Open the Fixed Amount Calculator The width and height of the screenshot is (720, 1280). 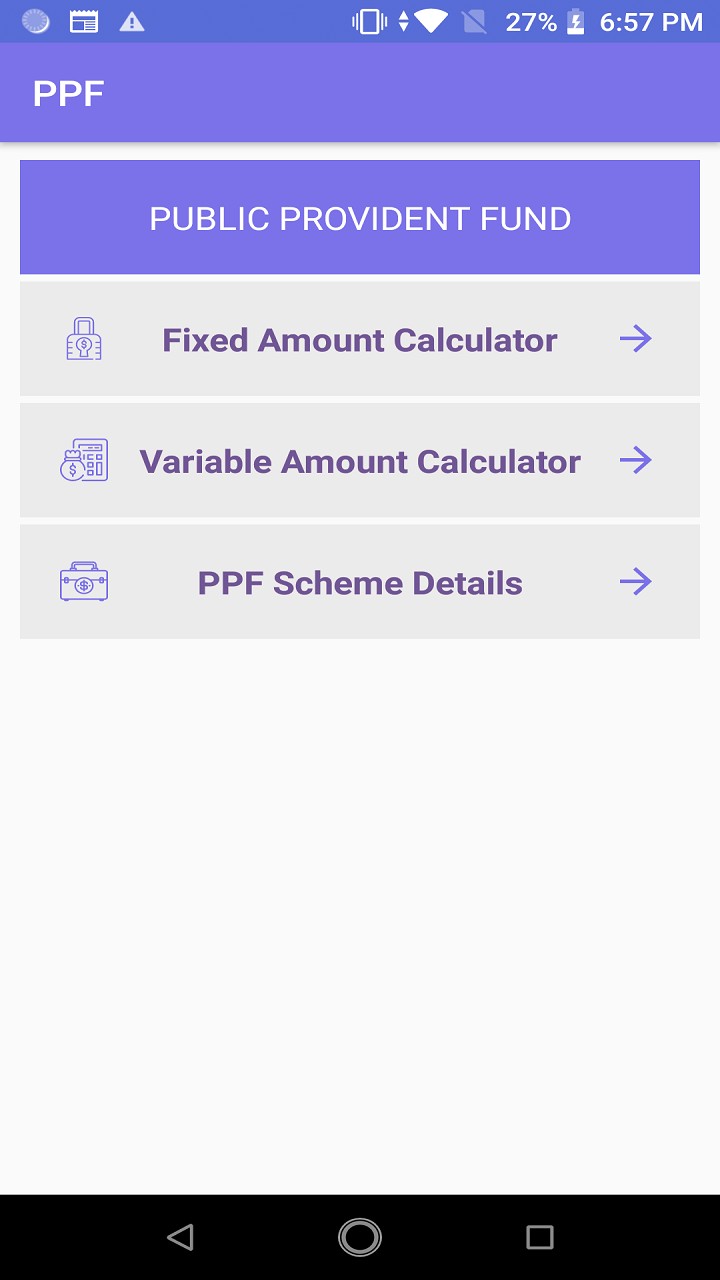tap(360, 340)
